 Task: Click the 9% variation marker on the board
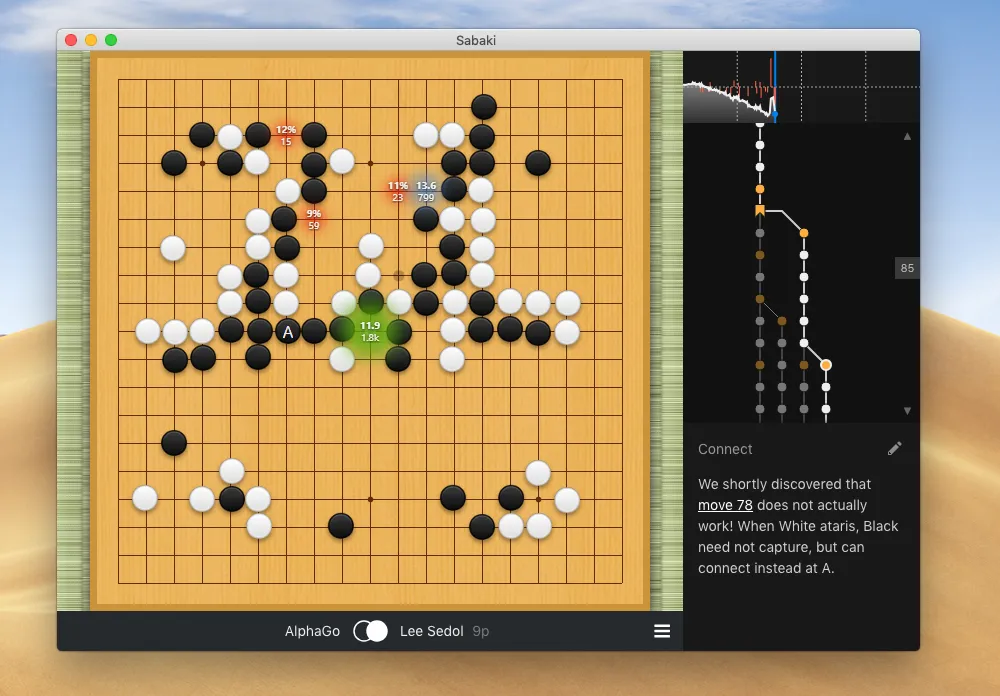click(x=312, y=218)
